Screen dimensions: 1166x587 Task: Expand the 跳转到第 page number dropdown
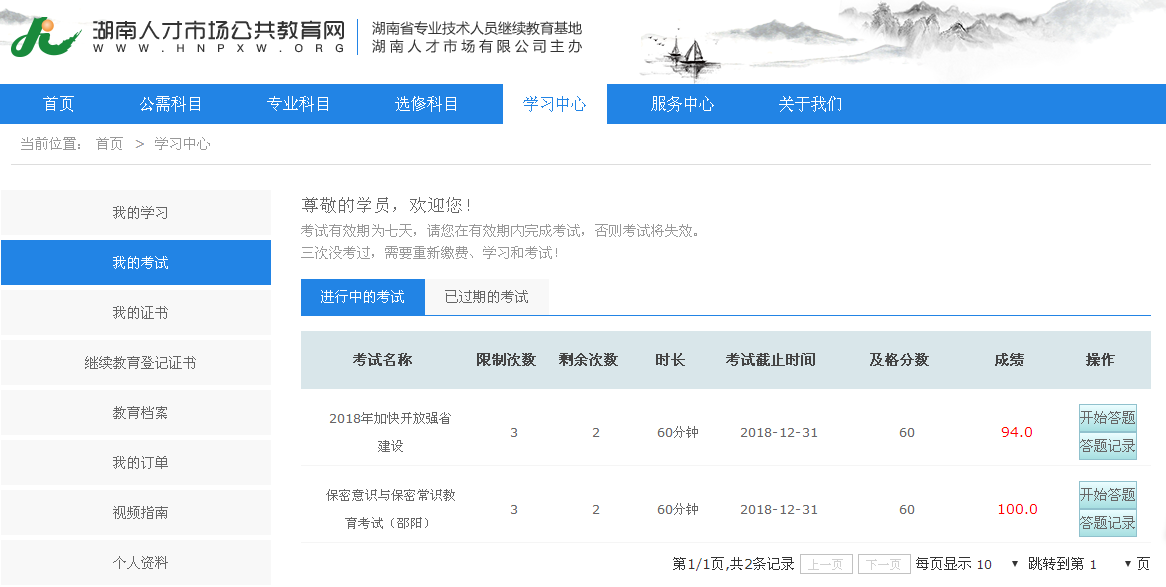click(1113, 564)
